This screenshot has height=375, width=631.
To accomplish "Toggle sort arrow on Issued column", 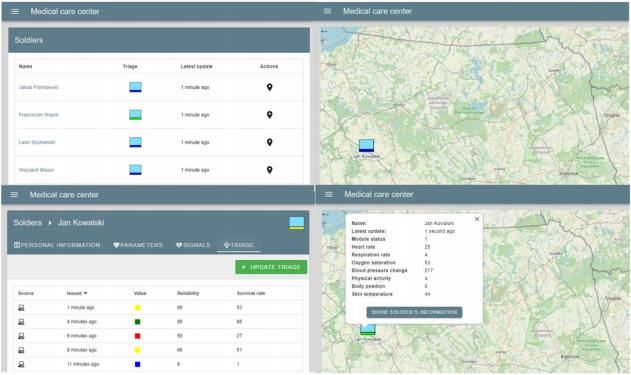I will point(85,293).
